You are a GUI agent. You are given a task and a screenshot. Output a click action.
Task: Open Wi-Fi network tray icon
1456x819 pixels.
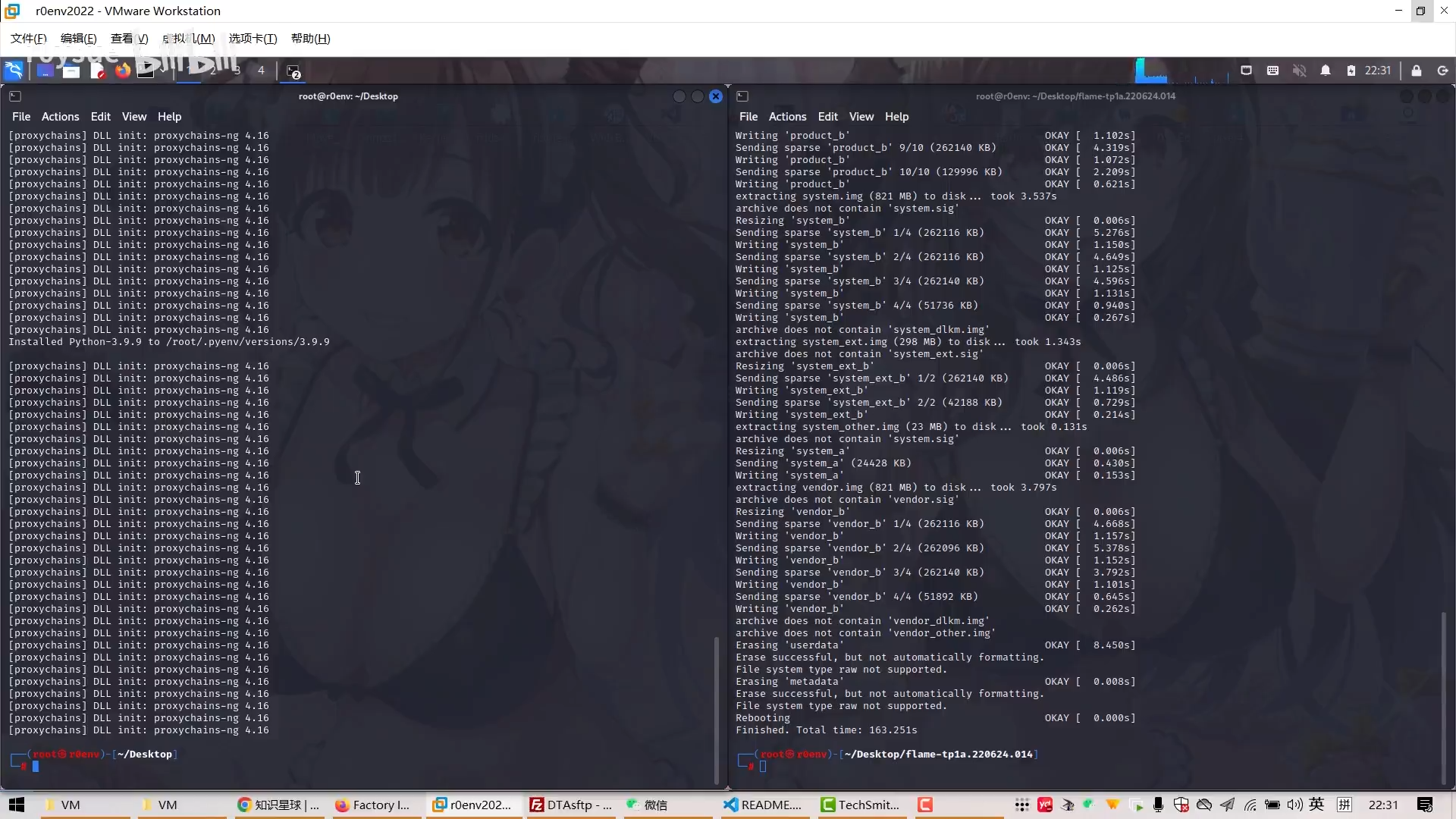point(1250,805)
